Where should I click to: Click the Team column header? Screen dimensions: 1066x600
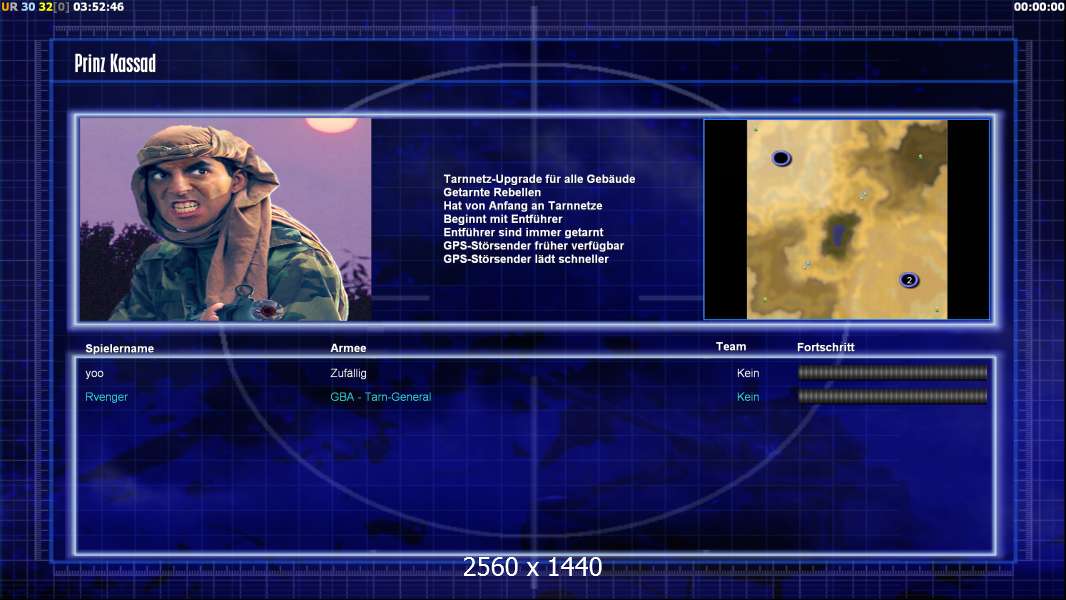731,347
